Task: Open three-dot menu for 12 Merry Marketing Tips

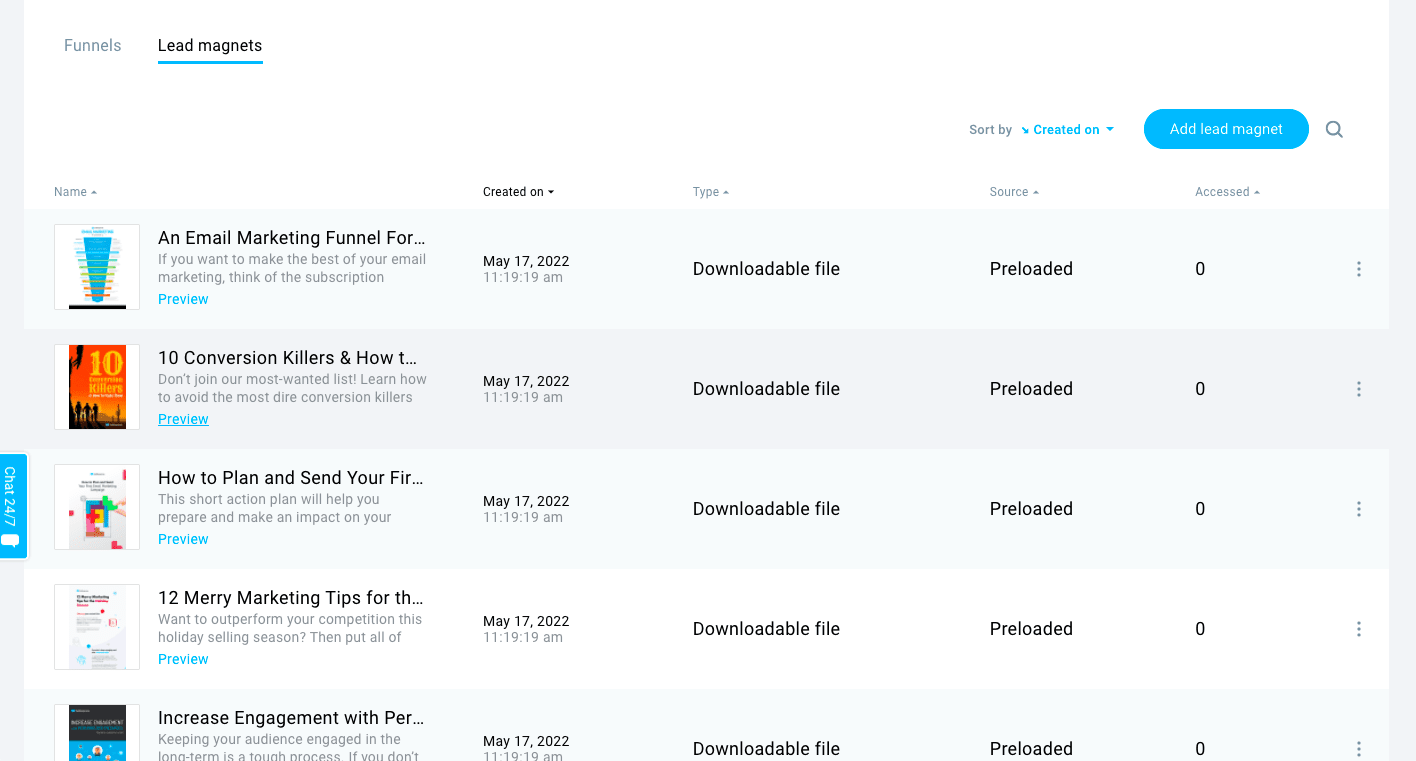Action: point(1359,629)
